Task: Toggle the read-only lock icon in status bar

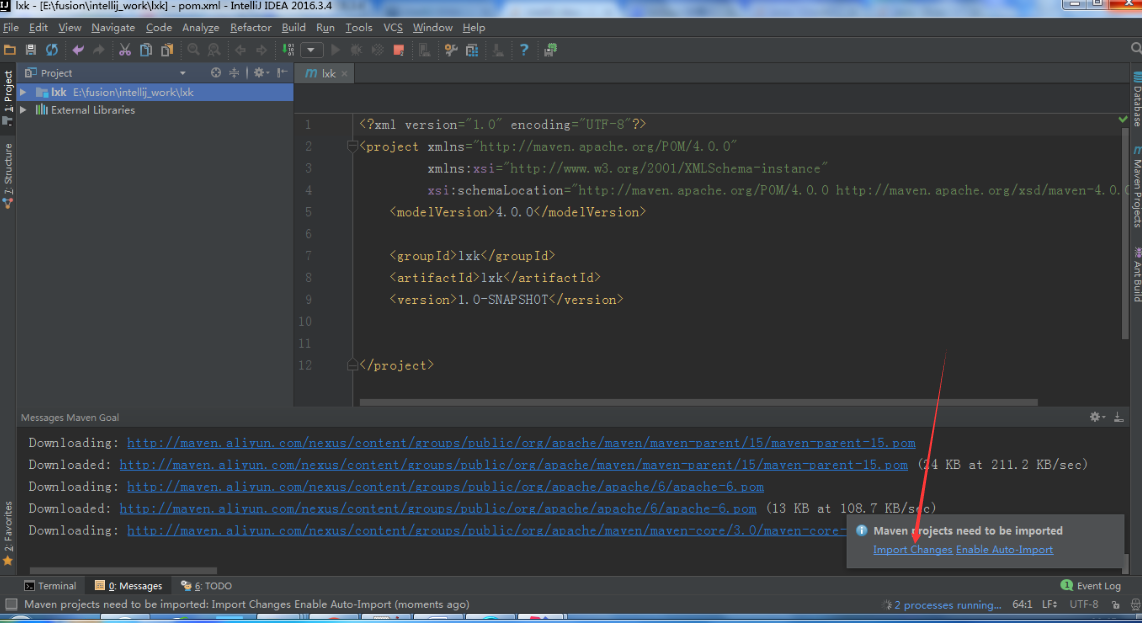Action: (1114, 604)
